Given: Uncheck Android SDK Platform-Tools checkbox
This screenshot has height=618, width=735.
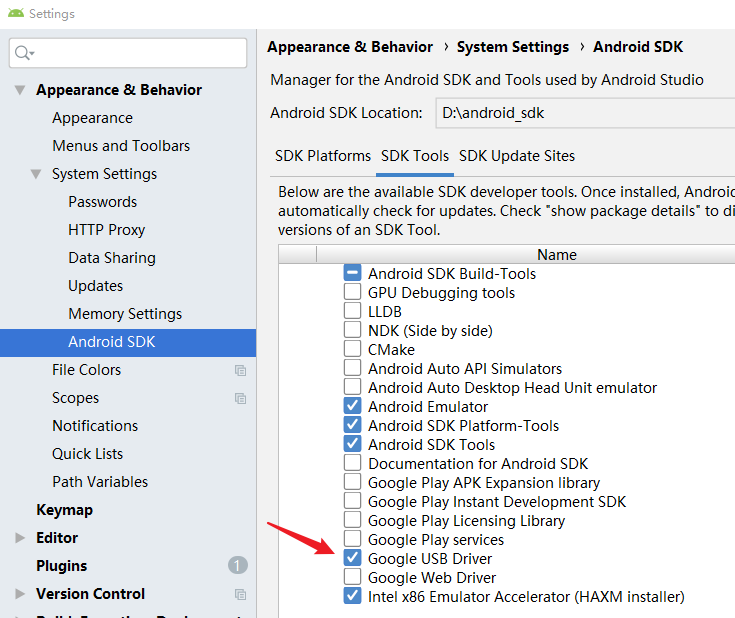Looking at the screenshot, I should coord(352,425).
